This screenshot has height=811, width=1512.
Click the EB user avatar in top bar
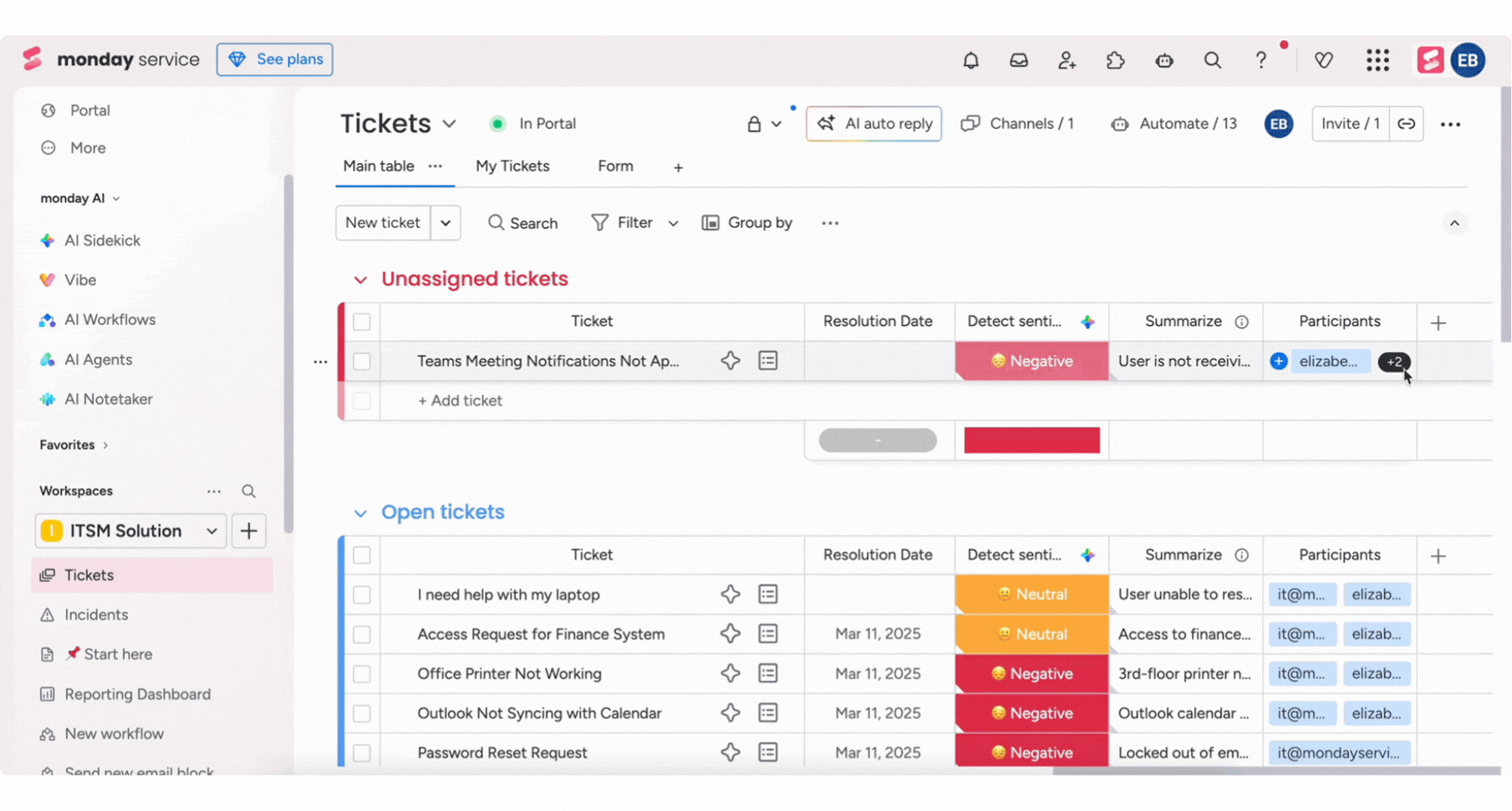[1468, 60]
